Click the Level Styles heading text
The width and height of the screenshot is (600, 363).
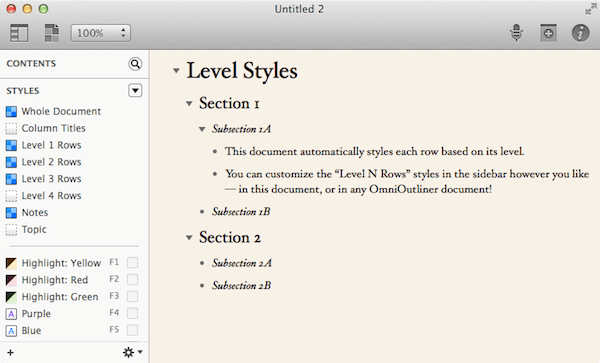coord(242,71)
